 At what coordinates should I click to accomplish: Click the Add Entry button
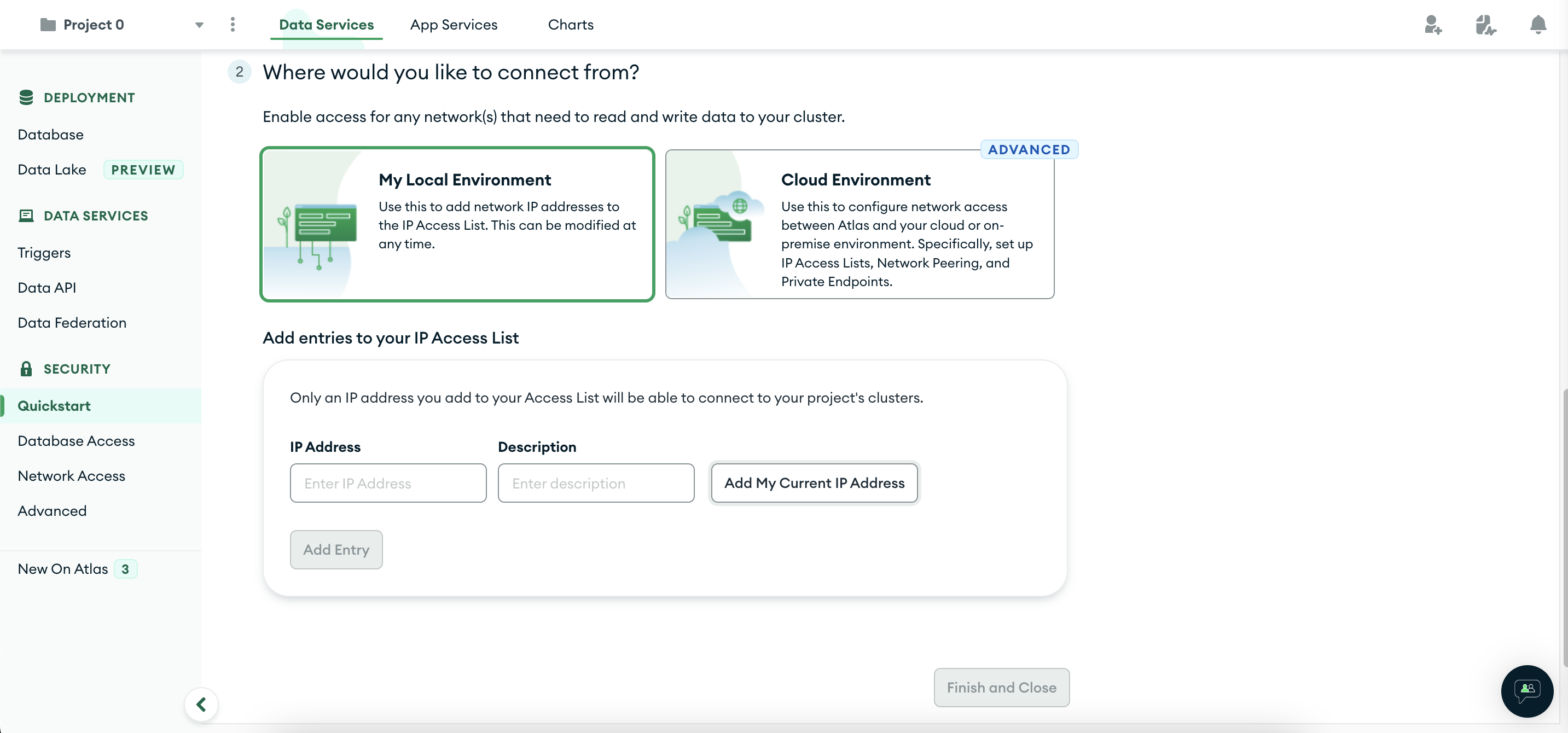point(336,549)
